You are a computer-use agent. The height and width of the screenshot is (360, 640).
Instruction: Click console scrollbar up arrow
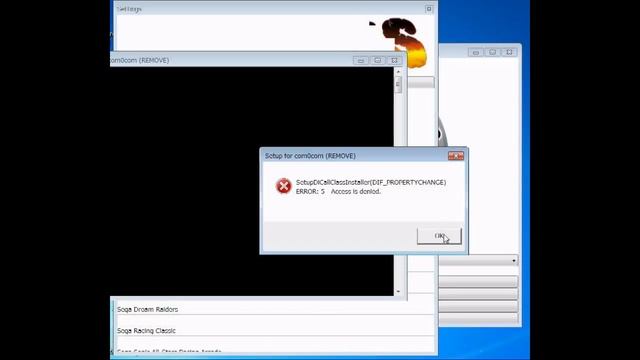(398, 71)
